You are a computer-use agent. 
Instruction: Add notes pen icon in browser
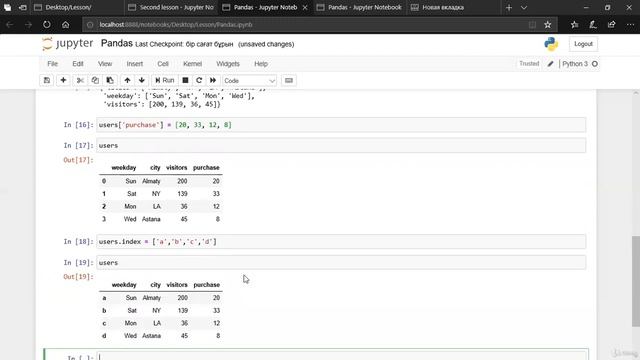593,25
